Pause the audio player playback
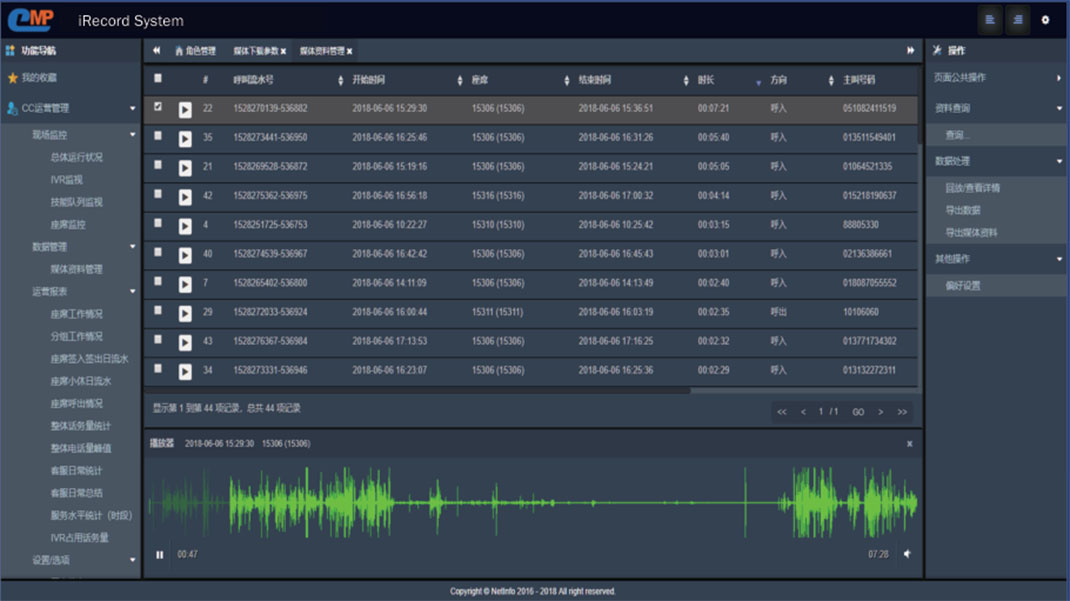1070x601 pixels. [160, 554]
